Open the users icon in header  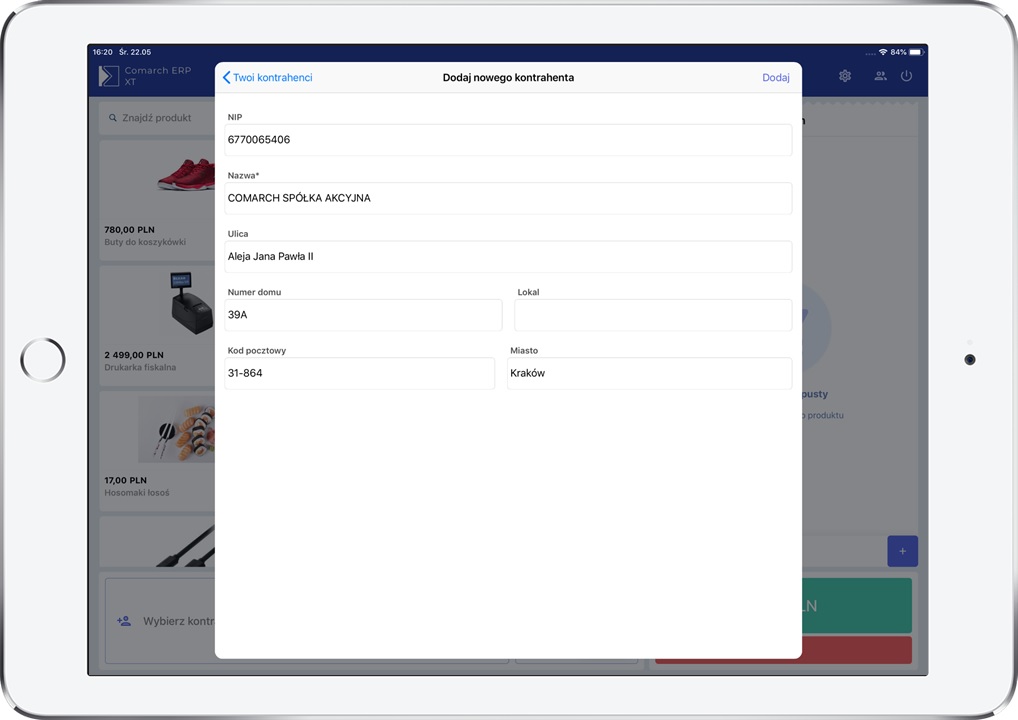tap(880, 76)
